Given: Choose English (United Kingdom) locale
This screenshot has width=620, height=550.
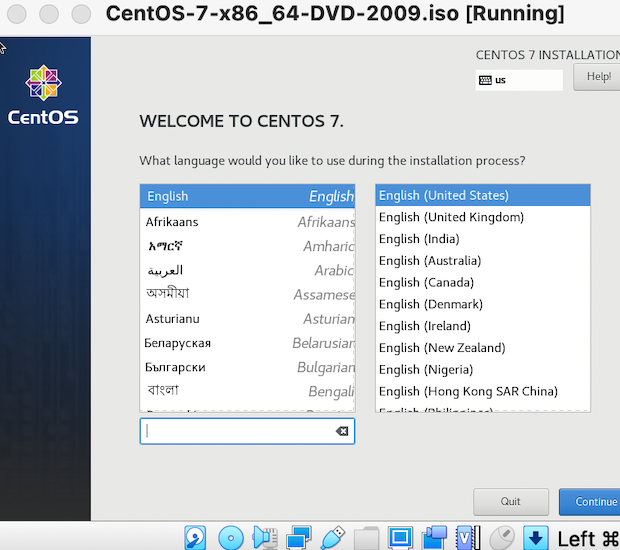Looking at the screenshot, I should pos(483,217).
